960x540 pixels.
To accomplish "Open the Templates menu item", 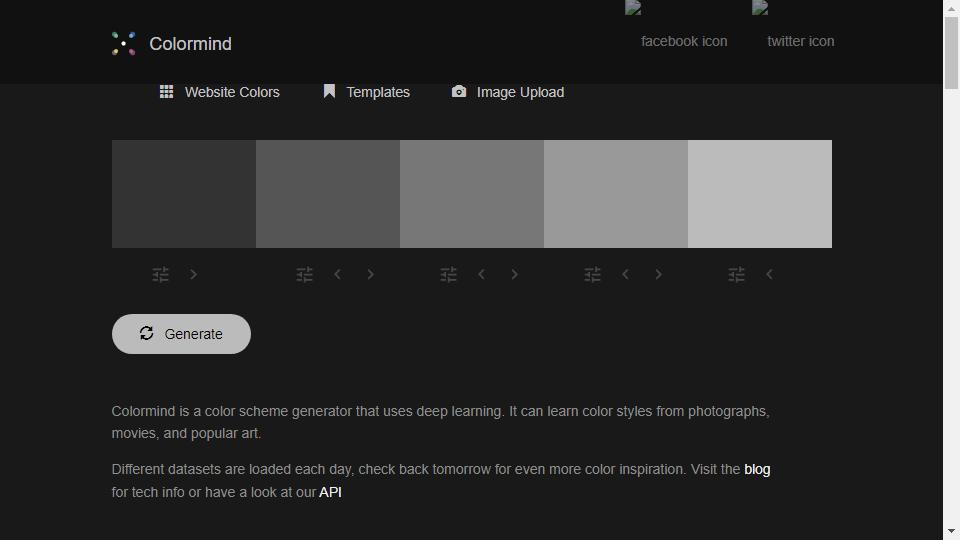I will pyautogui.click(x=366, y=92).
